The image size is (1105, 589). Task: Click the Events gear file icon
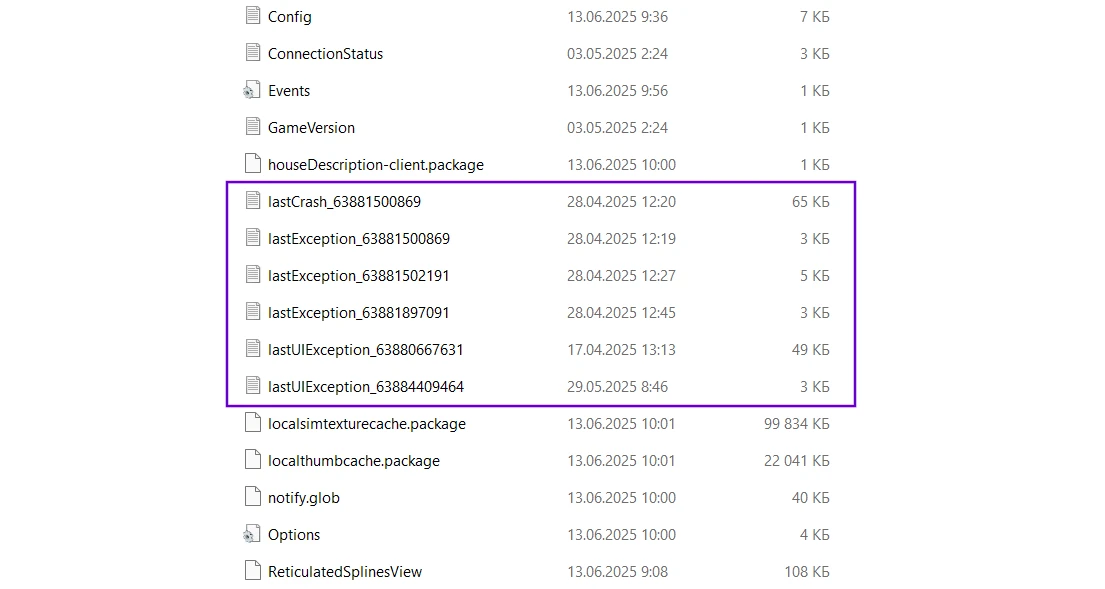[252, 90]
